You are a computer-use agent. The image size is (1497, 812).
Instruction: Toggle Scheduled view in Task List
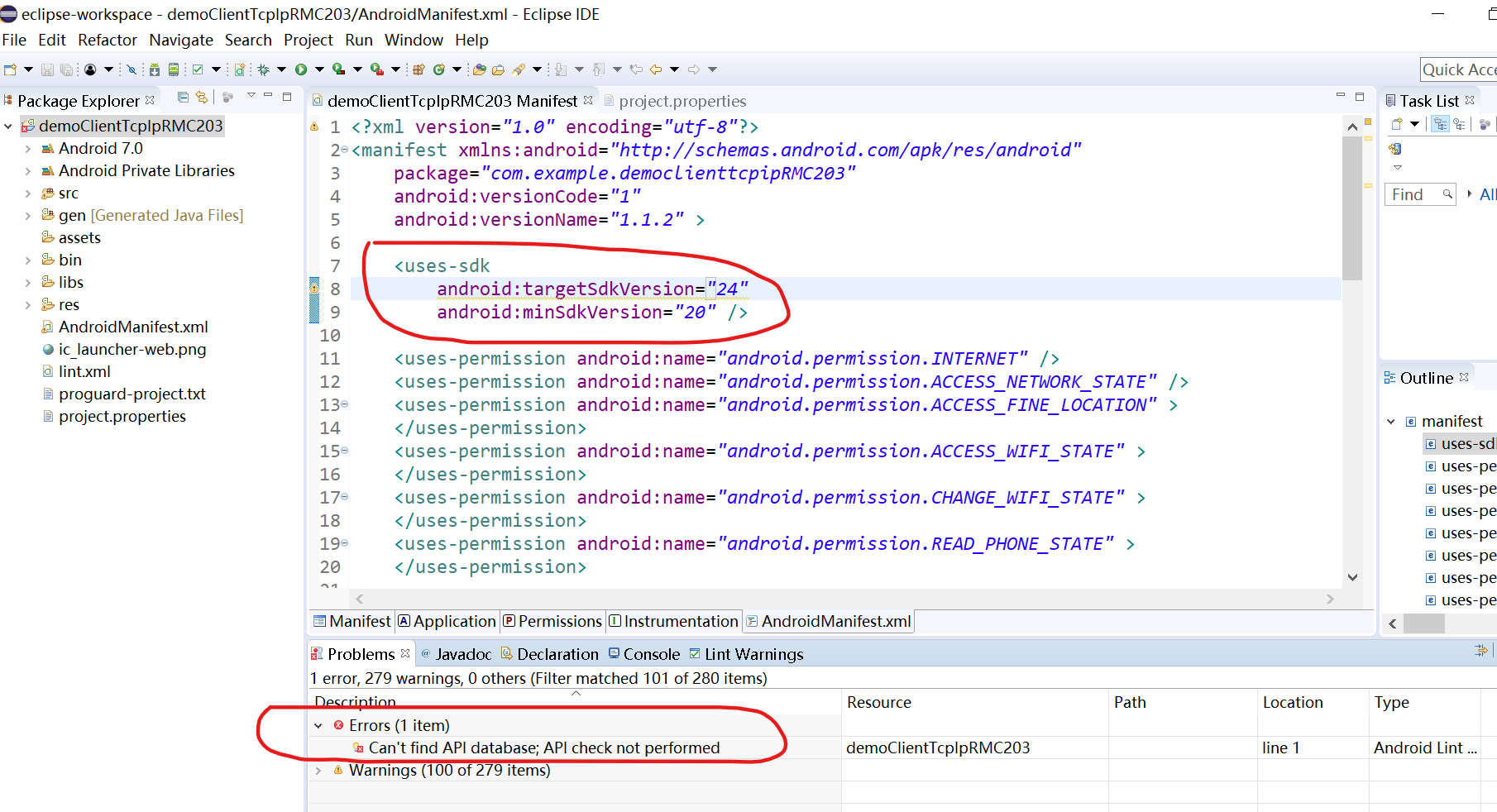click(x=1459, y=124)
